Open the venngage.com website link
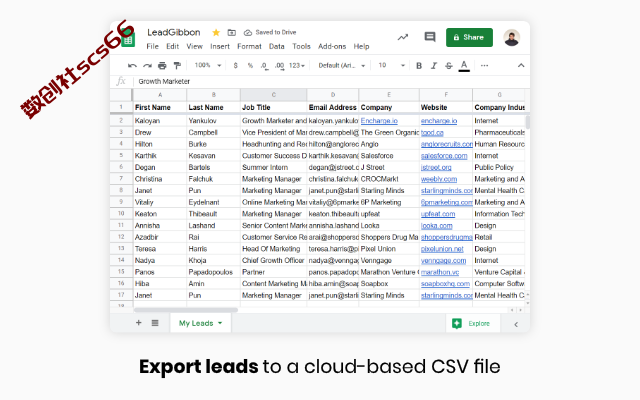The image size is (640, 400). 443,260
